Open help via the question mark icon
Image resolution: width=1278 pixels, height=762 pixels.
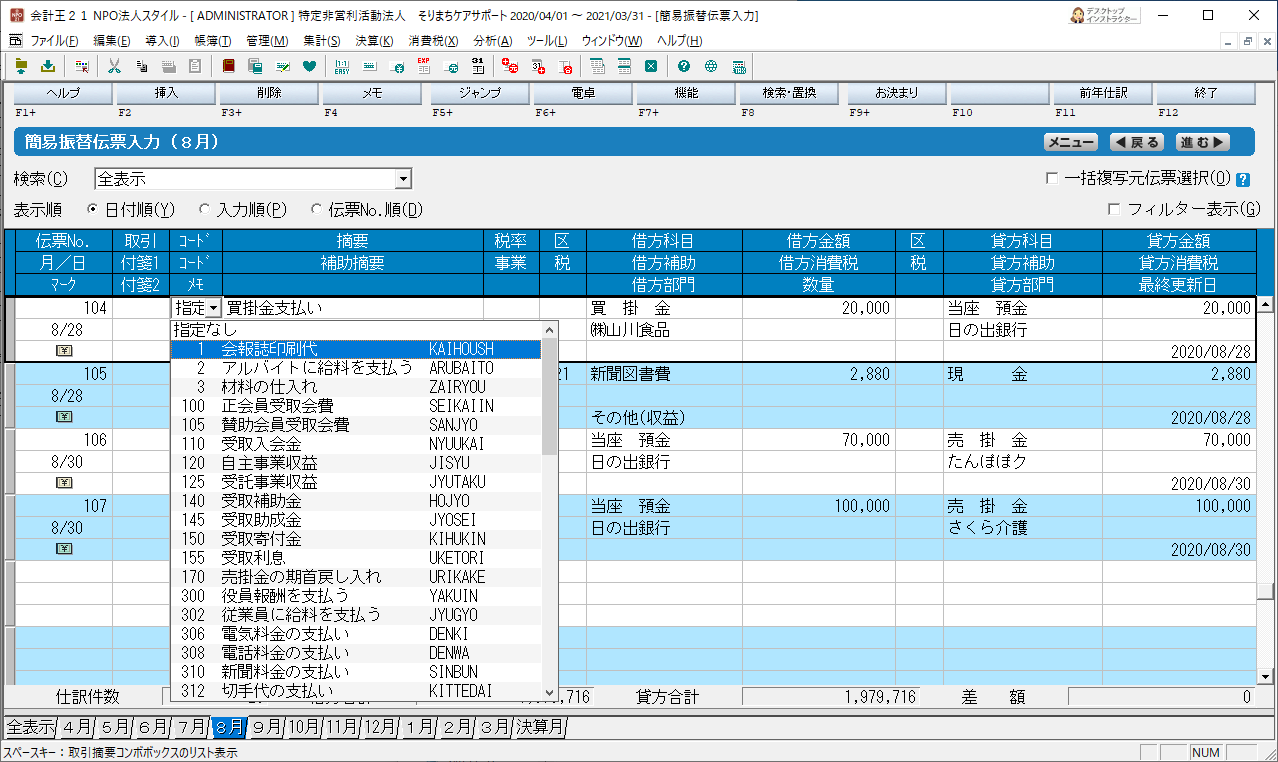(684, 67)
